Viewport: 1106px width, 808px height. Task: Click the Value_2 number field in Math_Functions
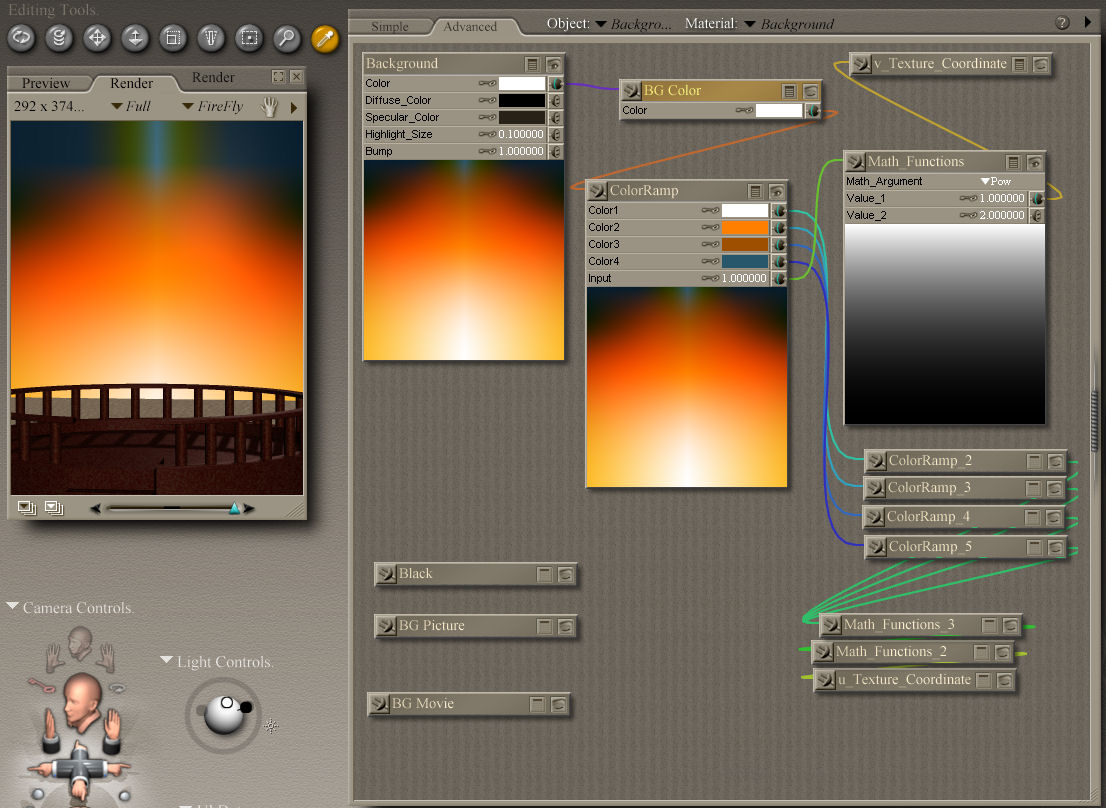(x=1001, y=215)
